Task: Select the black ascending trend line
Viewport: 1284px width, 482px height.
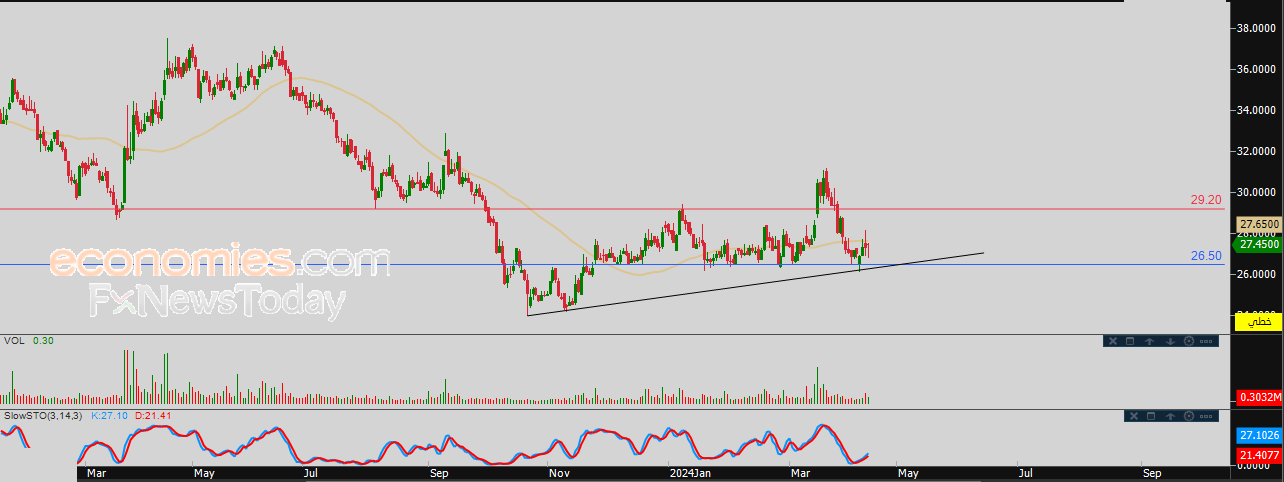Action: (755, 284)
